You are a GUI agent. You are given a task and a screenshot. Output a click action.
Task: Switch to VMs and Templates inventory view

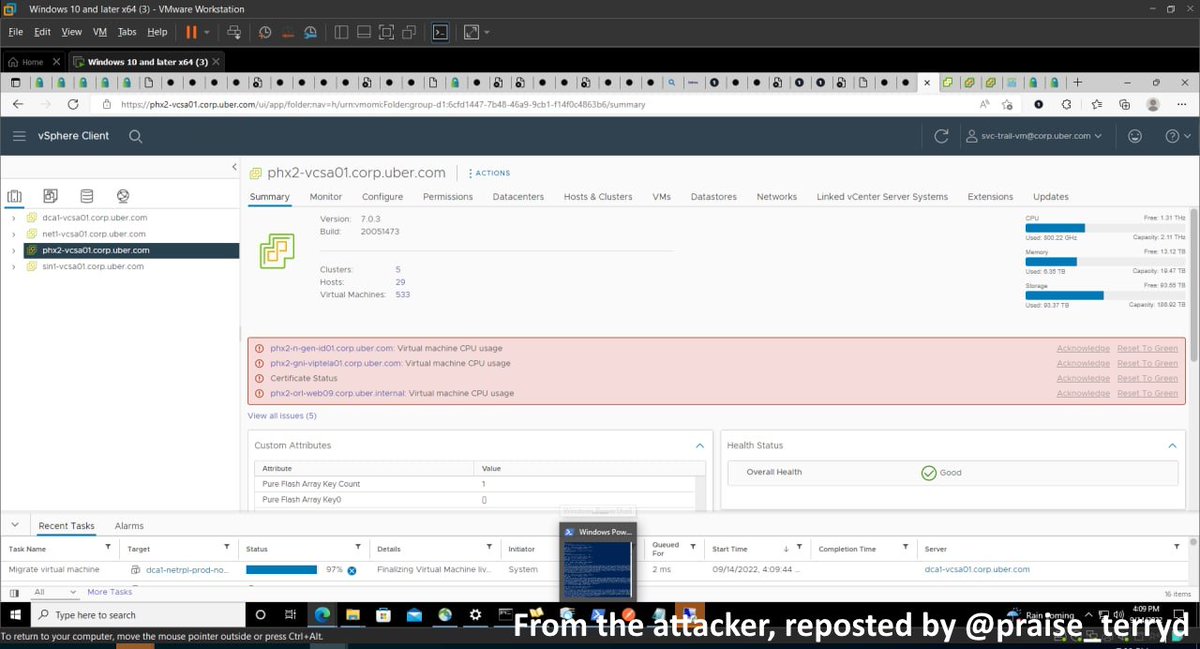[51, 196]
